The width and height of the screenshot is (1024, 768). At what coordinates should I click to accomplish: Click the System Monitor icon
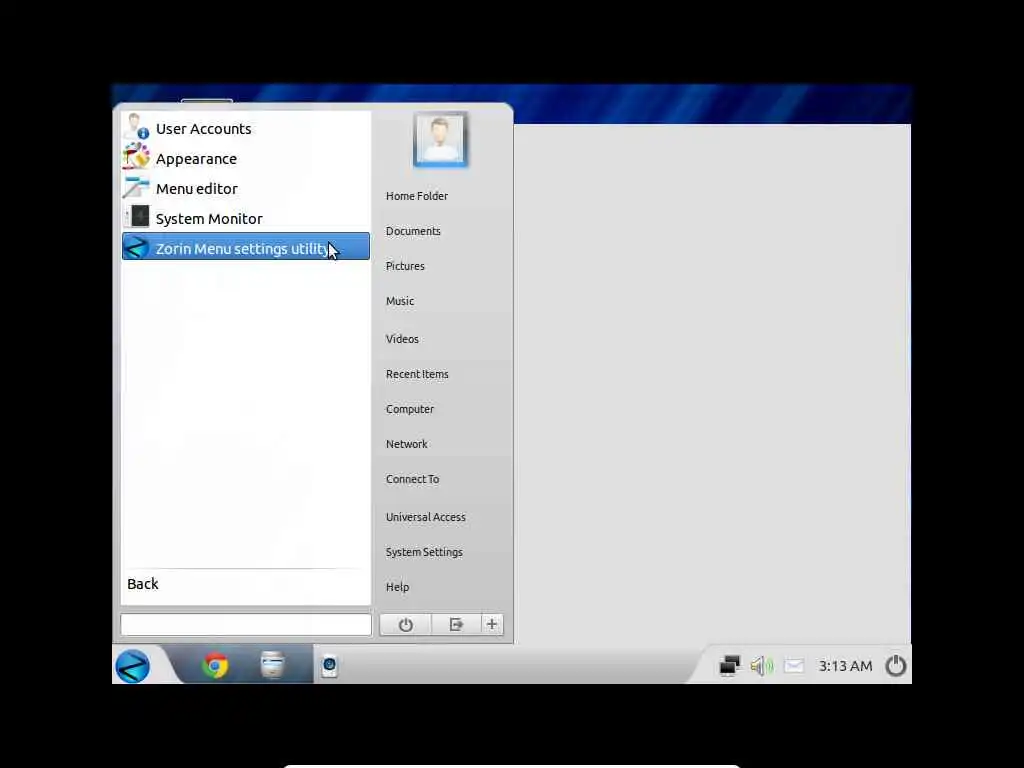click(x=137, y=217)
